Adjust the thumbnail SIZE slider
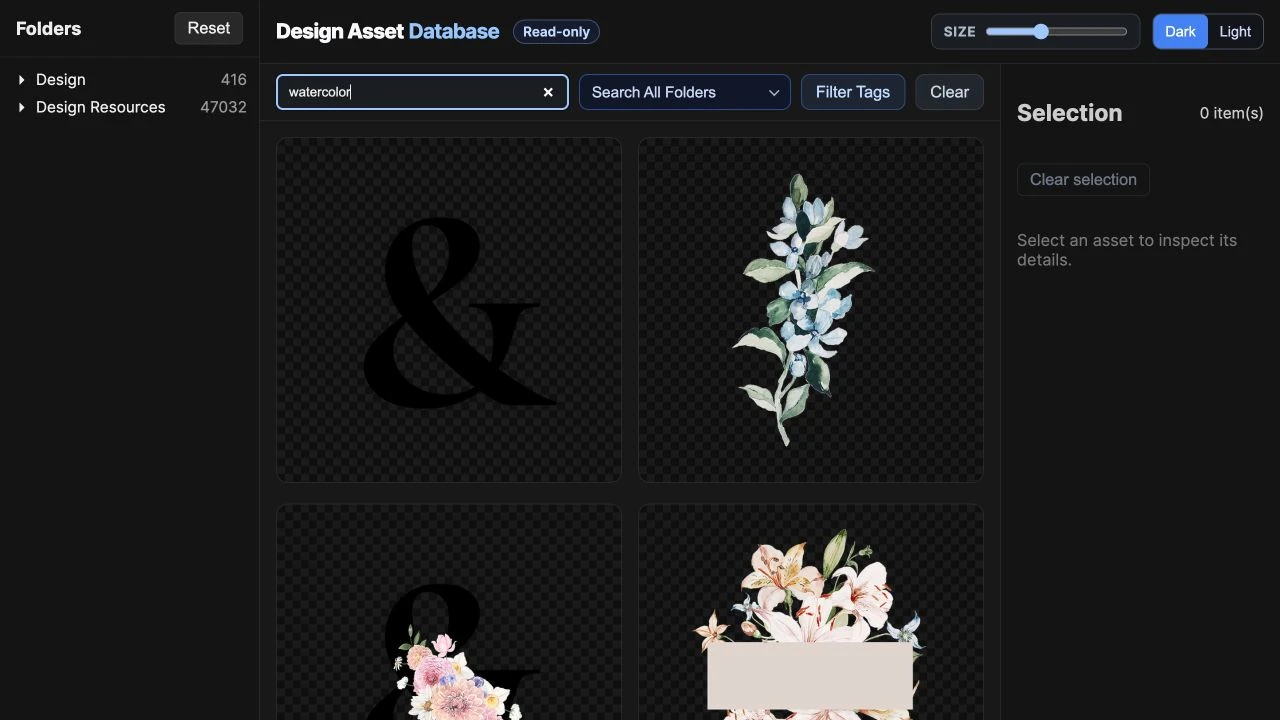This screenshot has width=1280, height=720. pos(1056,31)
